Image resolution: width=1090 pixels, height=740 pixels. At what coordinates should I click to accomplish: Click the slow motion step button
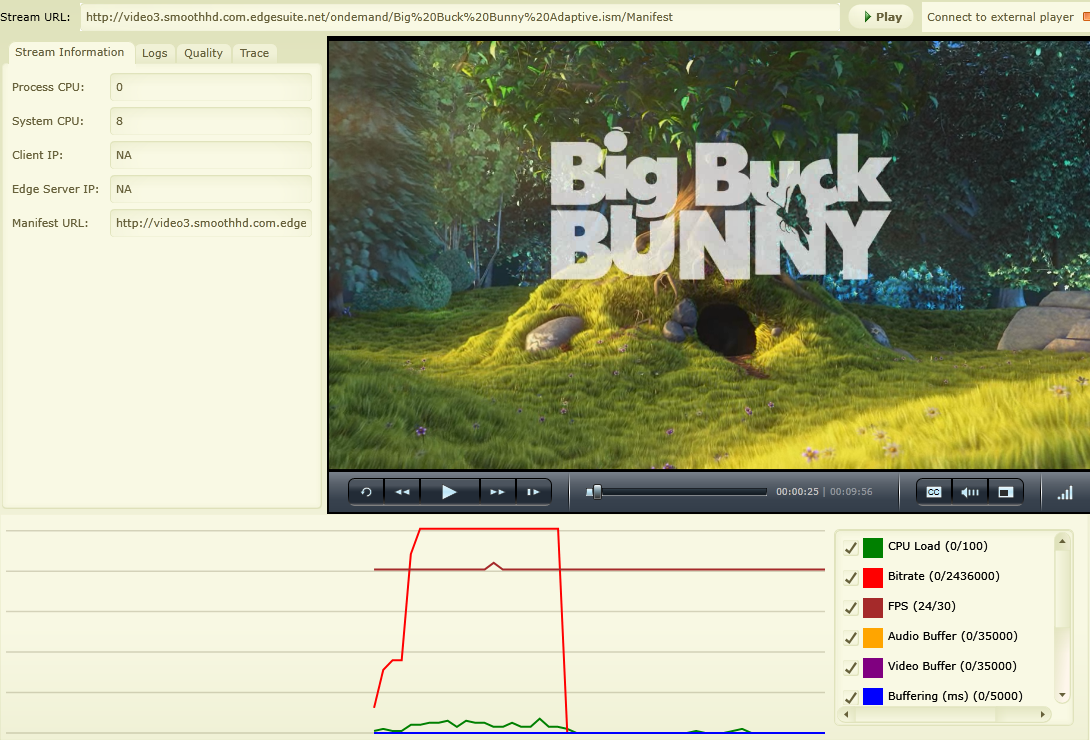533,492
